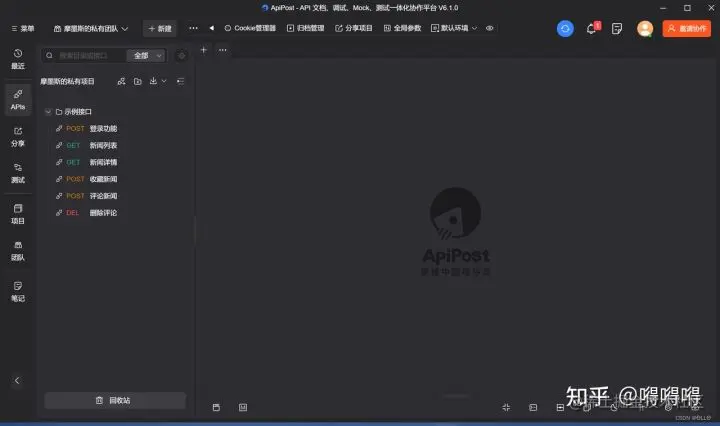Viewport: 720px width, 426px height.
Task: Click the orange 邀请协作 invite button
Action: pos(686,28)
